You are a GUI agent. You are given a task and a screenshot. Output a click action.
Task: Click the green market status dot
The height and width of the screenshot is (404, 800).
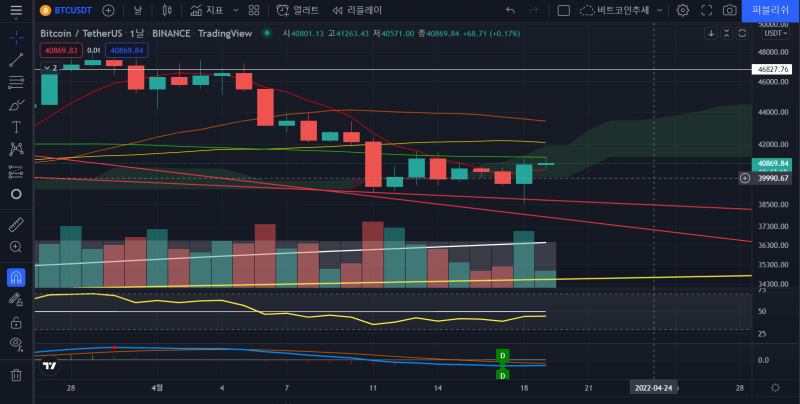pos(266,33)
